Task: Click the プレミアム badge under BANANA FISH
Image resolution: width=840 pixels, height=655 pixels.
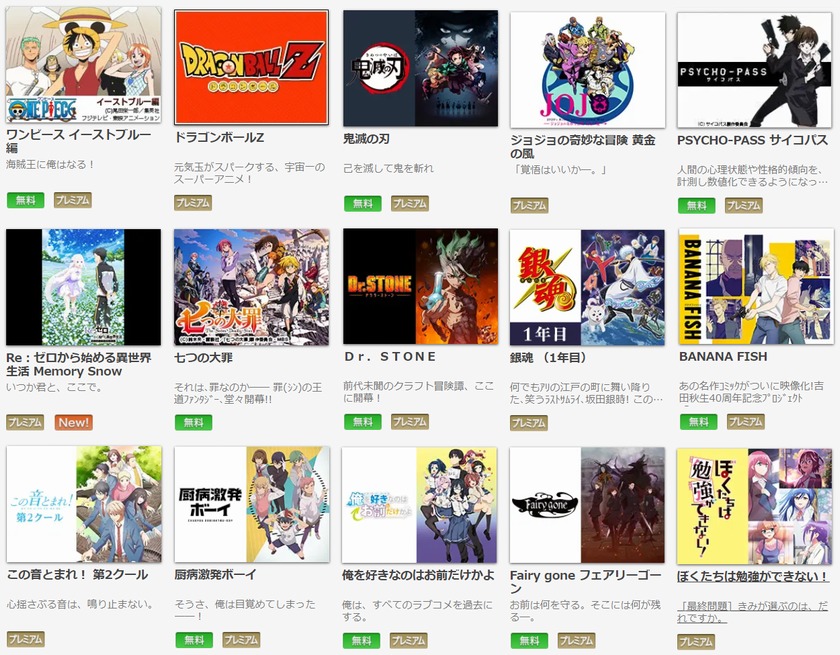Action: 746,422
